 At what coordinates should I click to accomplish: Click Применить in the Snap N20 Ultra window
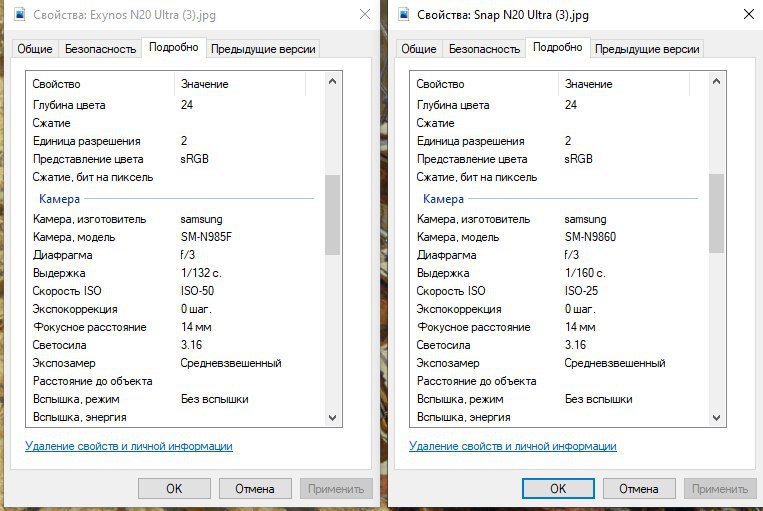pos(720,489)
